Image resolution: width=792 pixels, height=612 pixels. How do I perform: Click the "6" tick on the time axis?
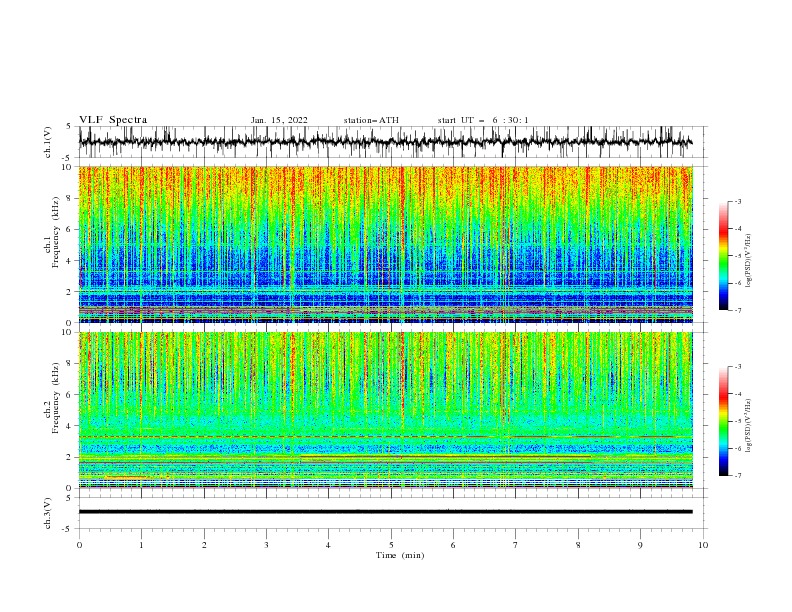point(453,545)
